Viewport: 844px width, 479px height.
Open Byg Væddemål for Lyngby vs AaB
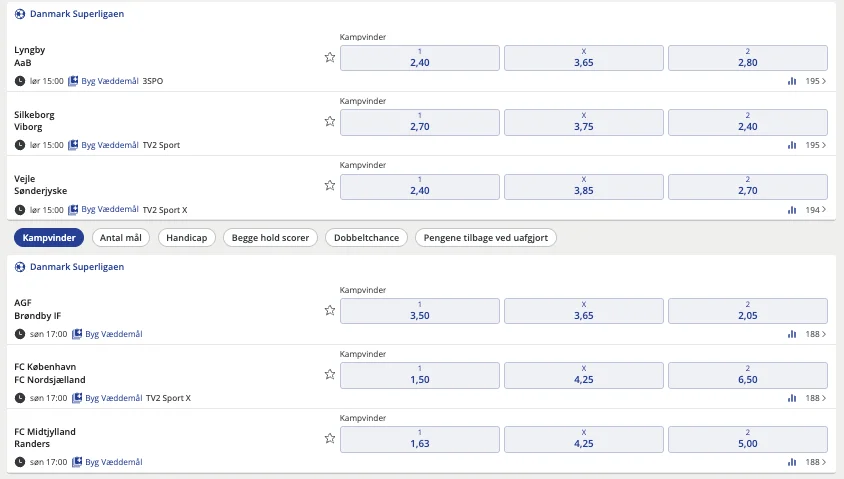(x=110, y=81)
